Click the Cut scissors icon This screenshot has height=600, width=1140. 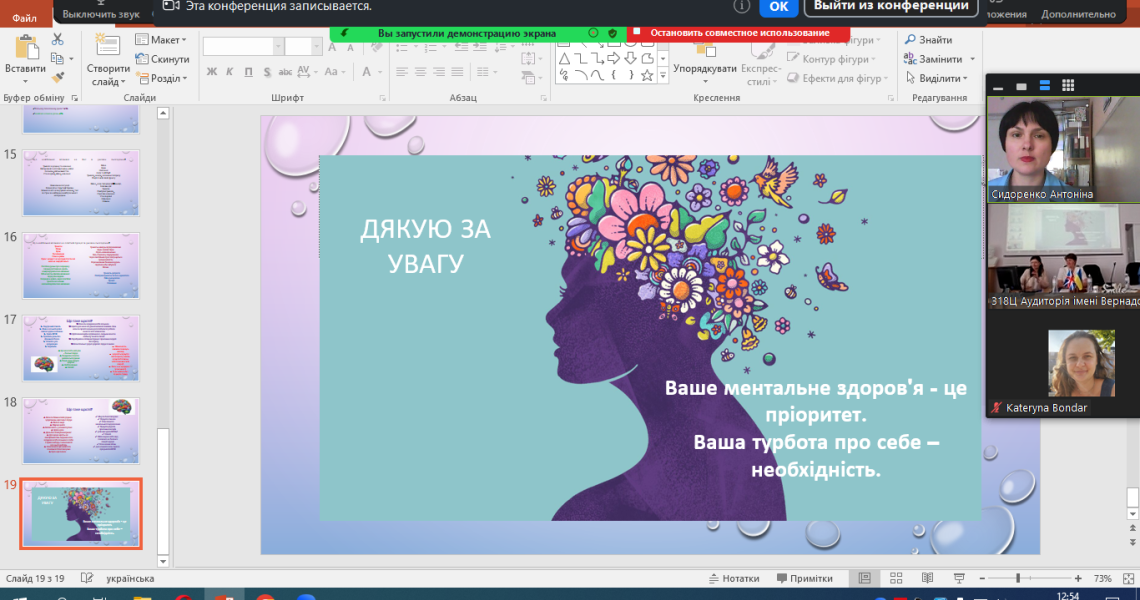(x=57, y=40)
